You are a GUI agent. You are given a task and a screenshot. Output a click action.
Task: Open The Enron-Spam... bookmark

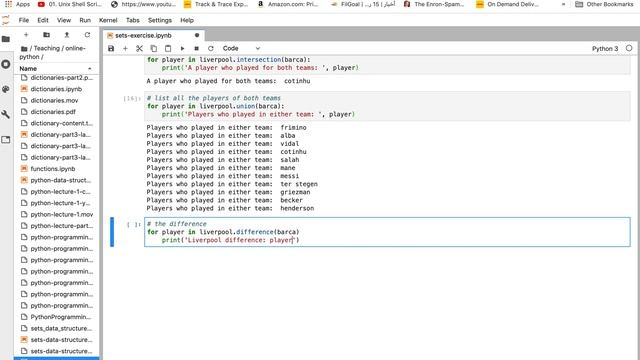click(434, 4)
